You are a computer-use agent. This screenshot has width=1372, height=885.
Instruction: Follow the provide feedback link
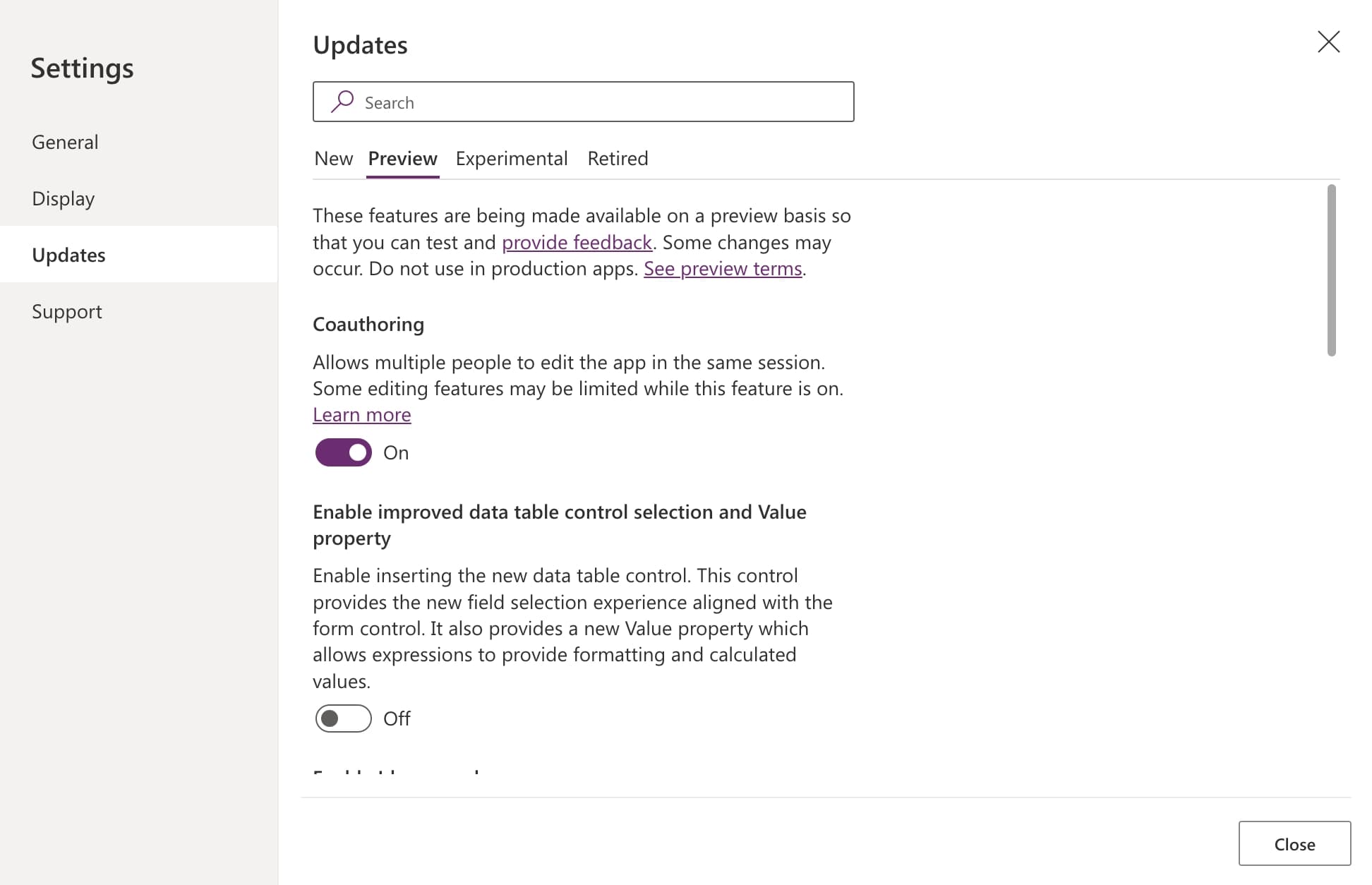577,242
